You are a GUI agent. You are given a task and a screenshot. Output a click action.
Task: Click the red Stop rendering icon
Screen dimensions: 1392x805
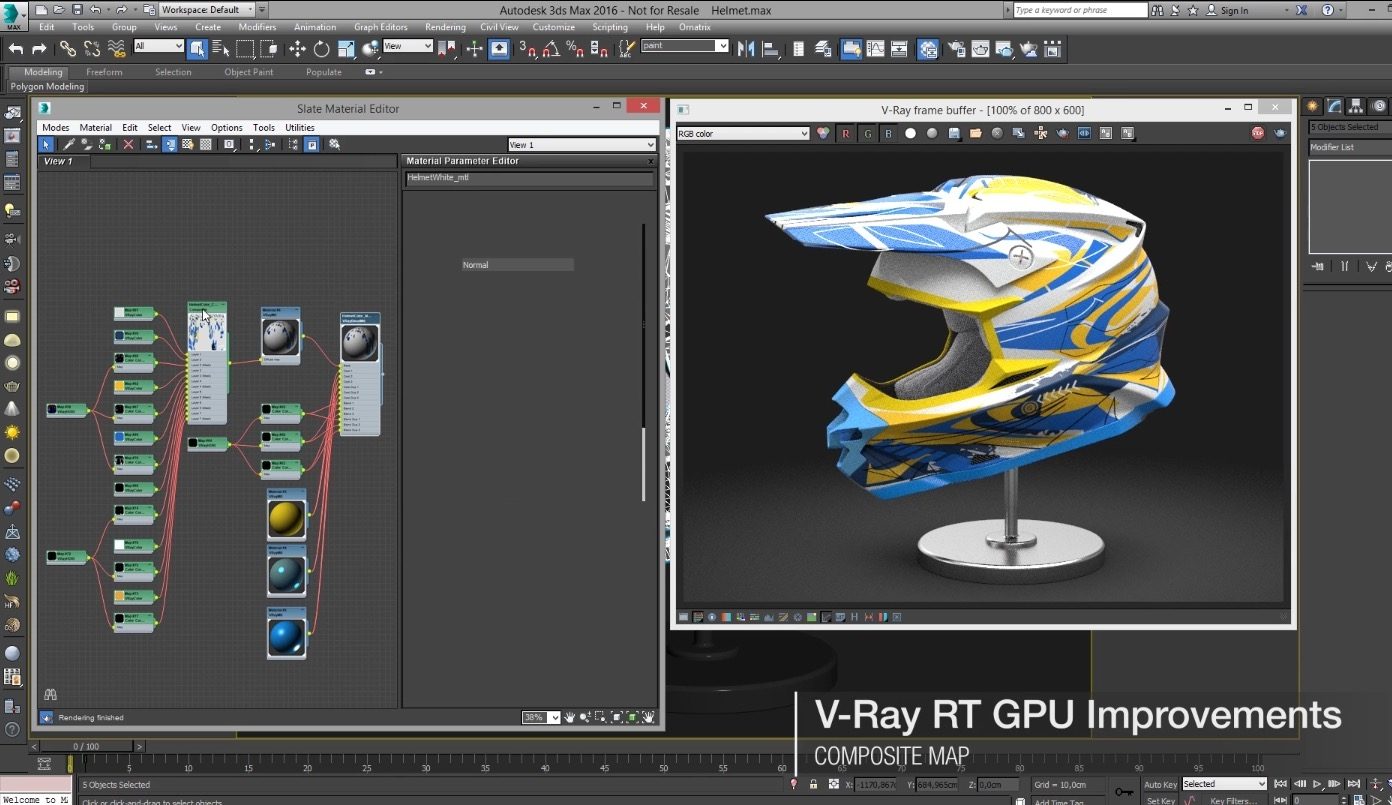tap(1258, 133)
